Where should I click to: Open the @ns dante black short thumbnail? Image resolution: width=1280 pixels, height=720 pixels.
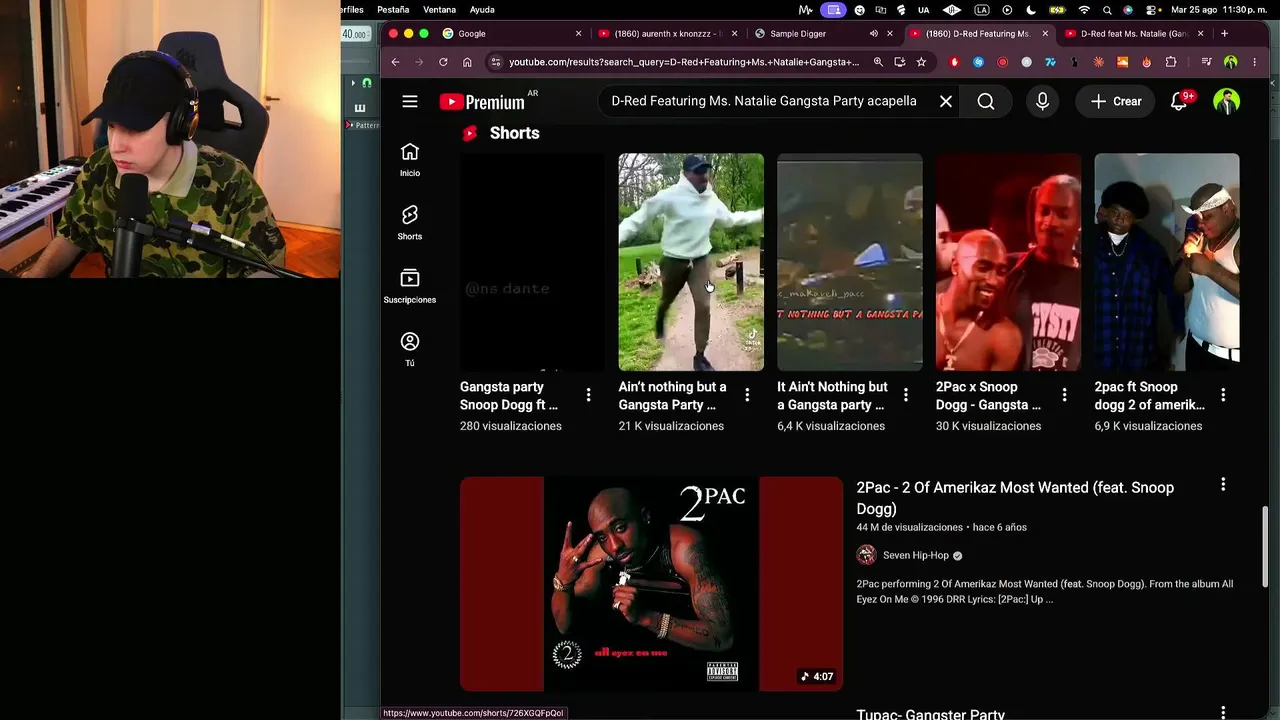532,262
